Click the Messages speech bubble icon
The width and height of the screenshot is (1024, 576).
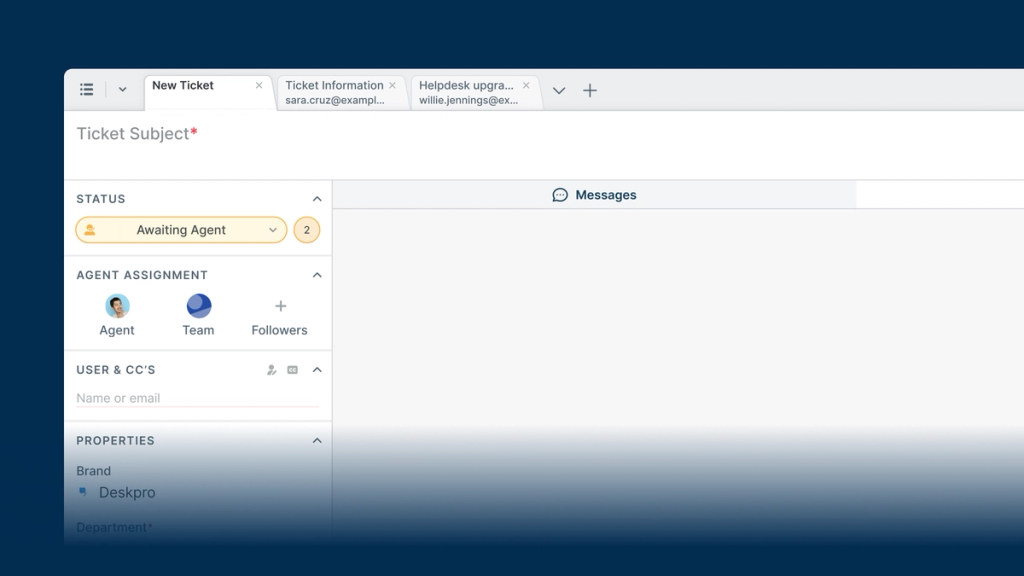pyautogui.click(x=560, y=195)
